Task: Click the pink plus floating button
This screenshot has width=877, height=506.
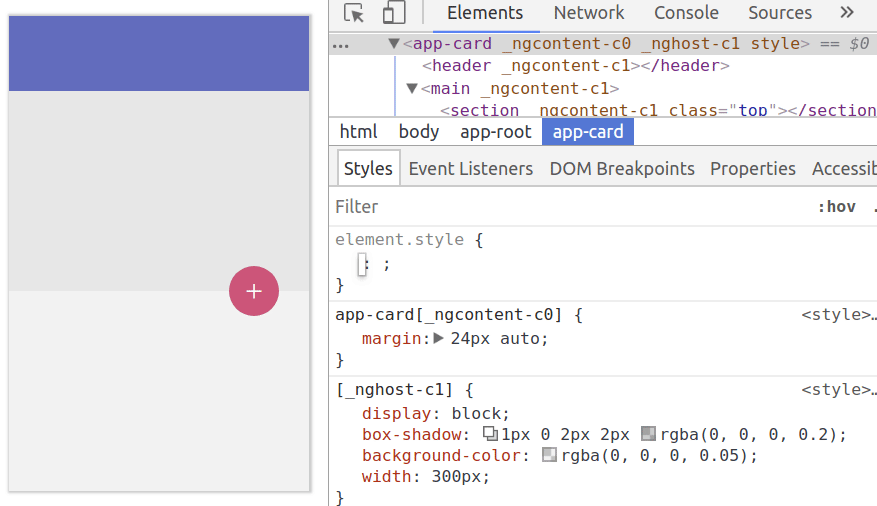Action: [254, 291]
